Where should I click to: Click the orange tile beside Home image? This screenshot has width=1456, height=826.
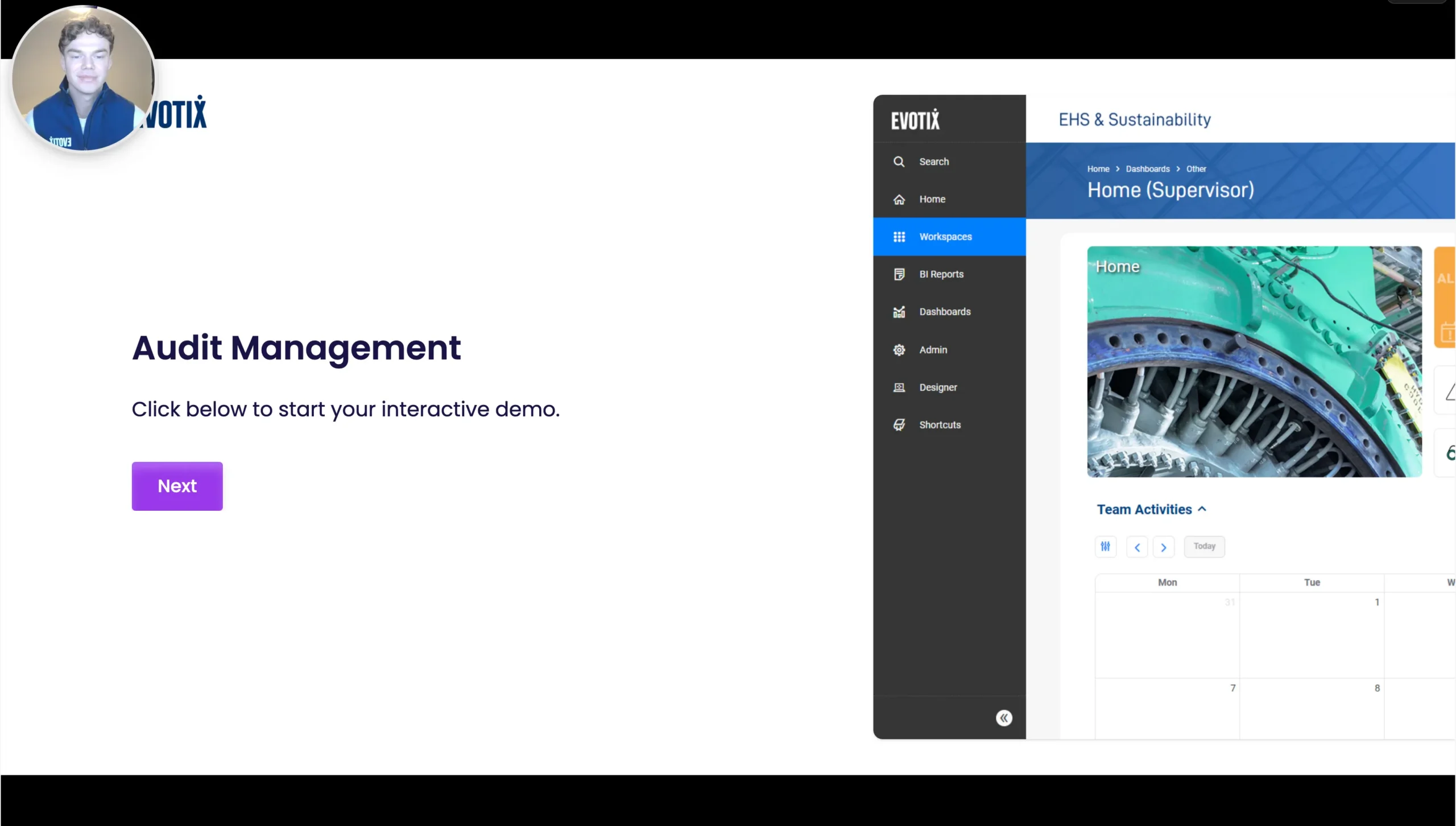point(1444,297)
